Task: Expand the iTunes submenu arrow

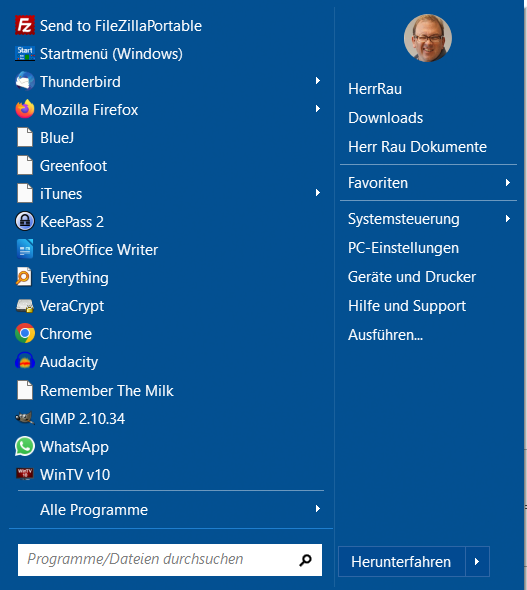Action: [318, 193]
